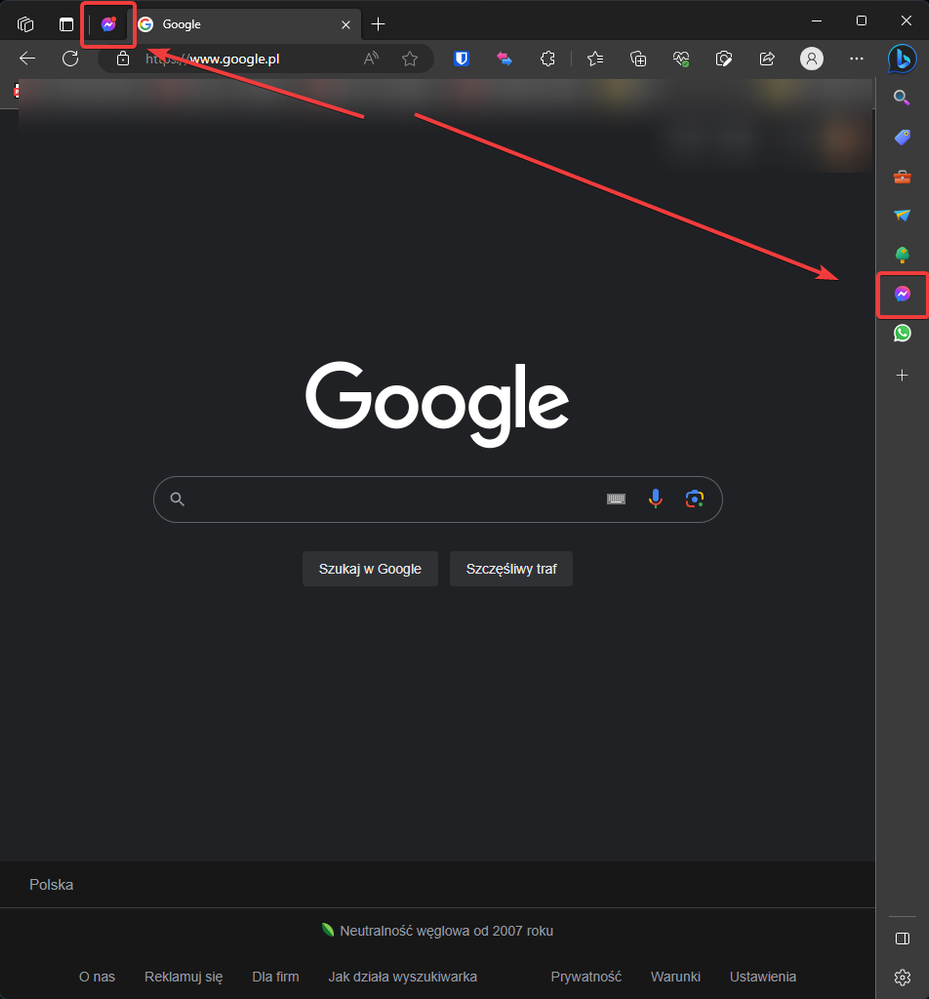Start voice search with microphone
The width and height of the screenshot is (929, 999).
655,500
